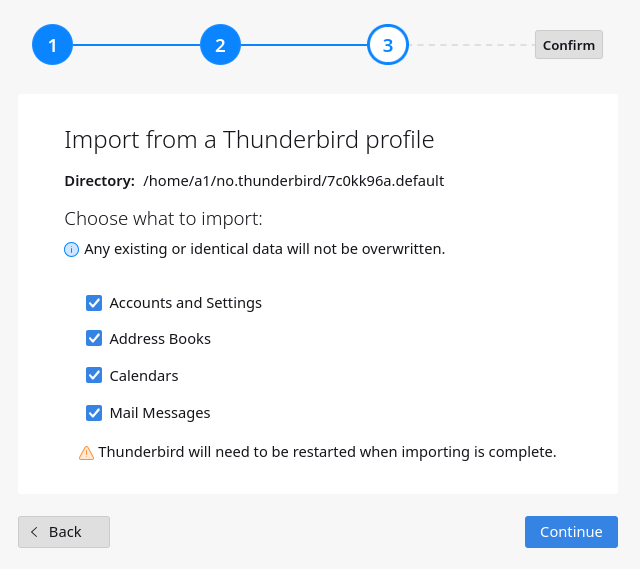Click the dashed line before Confirm
Viewport: 640px width, 569px height.
472,45
